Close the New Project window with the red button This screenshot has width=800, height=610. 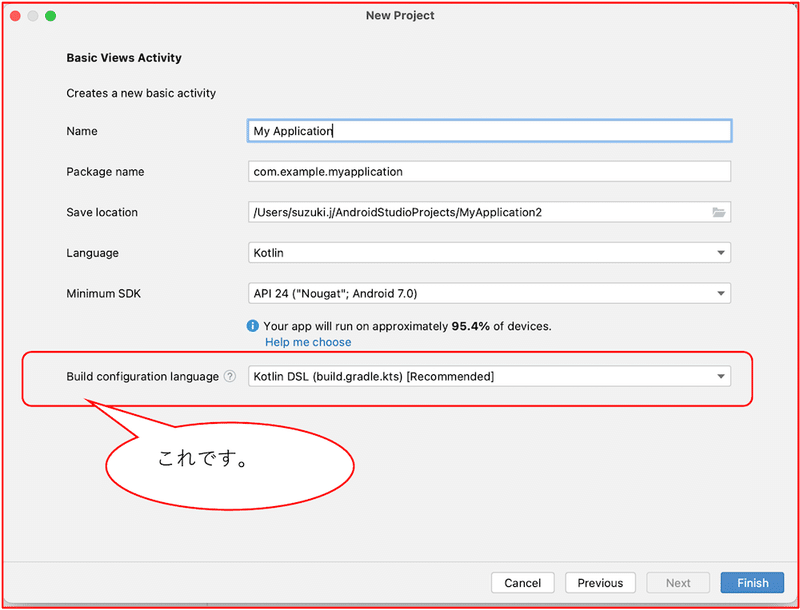click(15, 16)
